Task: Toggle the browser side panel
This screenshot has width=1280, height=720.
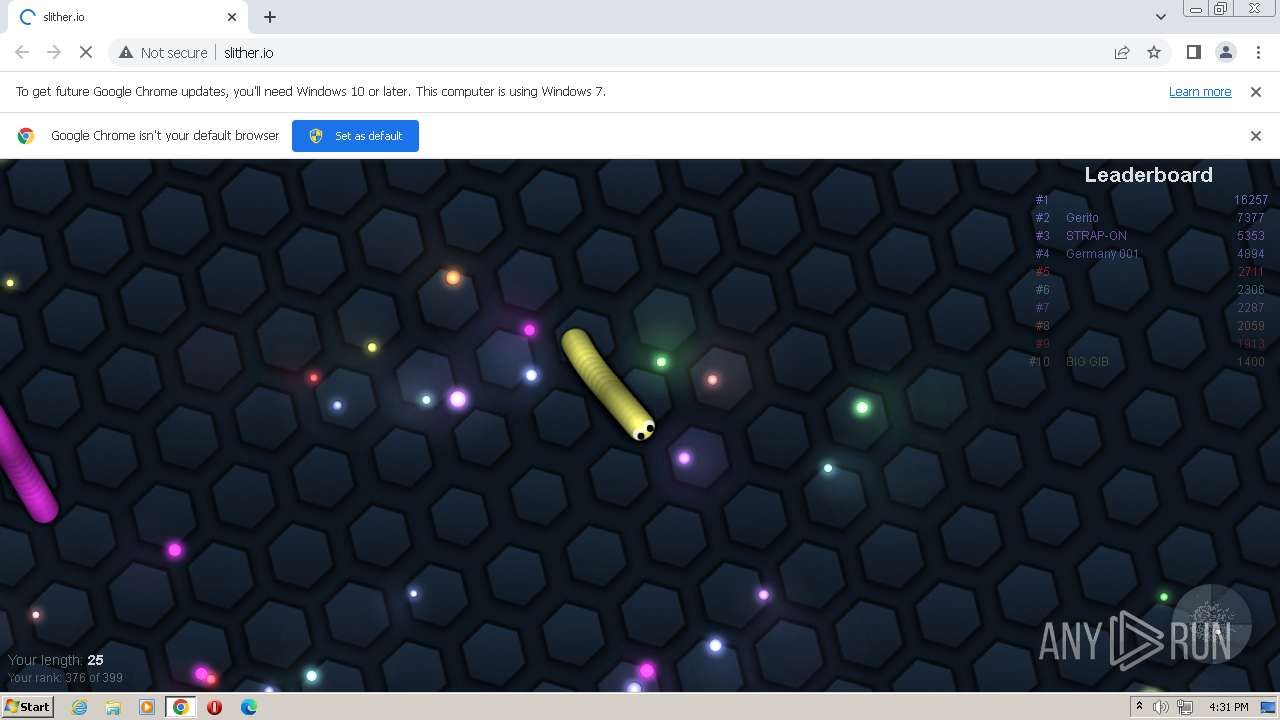Action: pos(1193,52)
